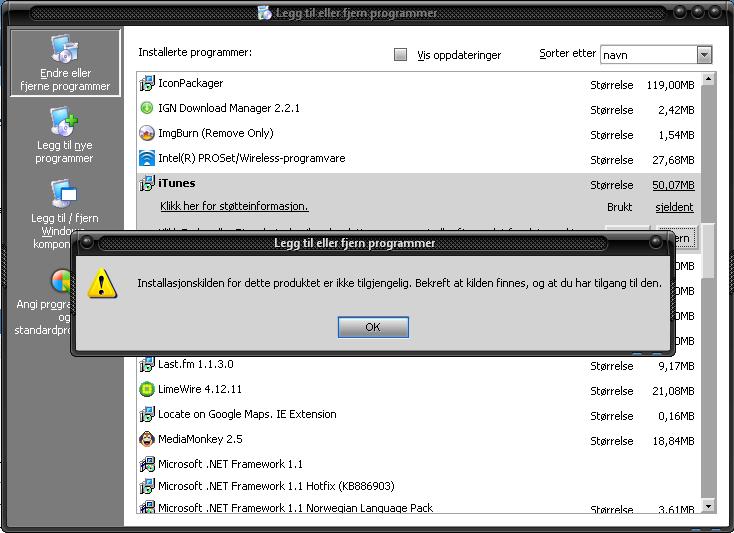The image size is (734, 533).
Task: Toggle Vis oppdateringer checkbox
Action: coord(400,55)
